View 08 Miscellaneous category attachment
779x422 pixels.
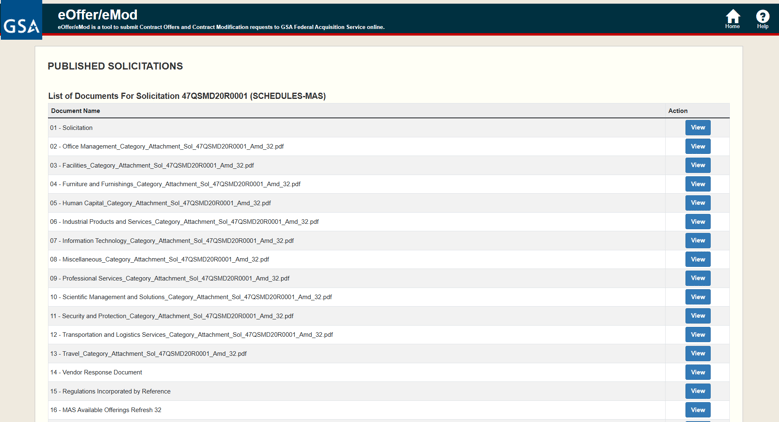[698, 259]
